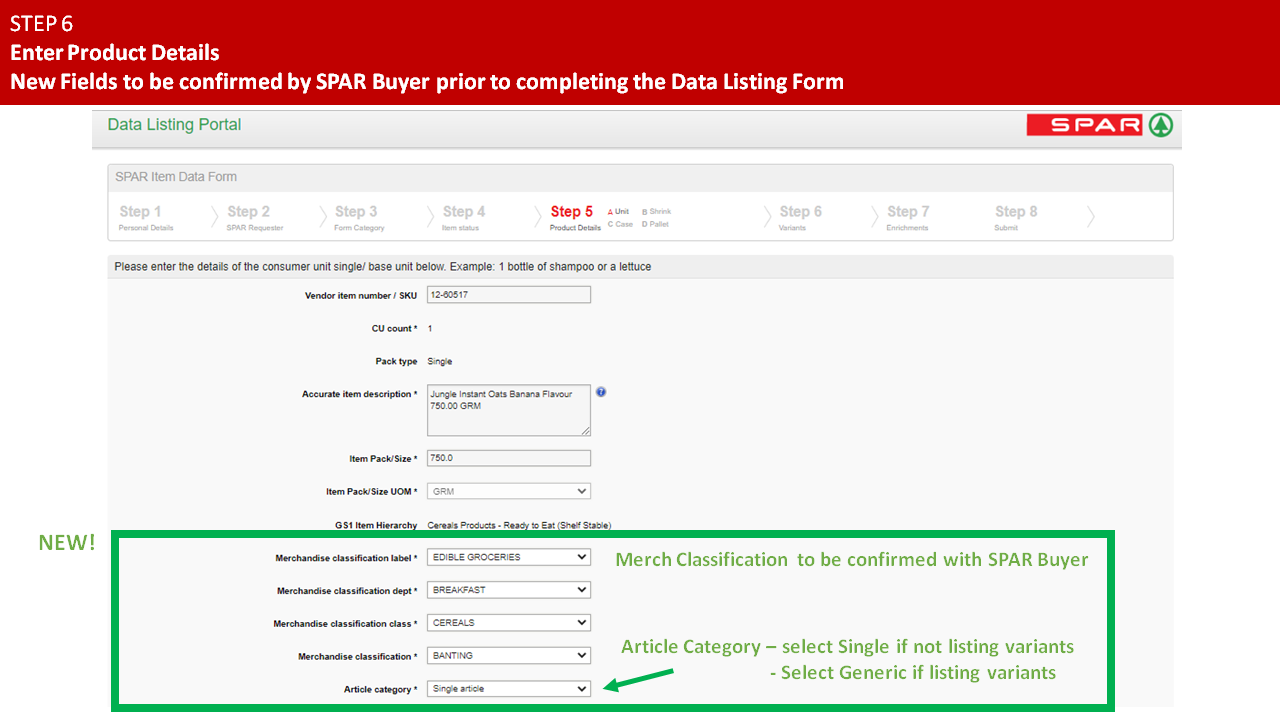The width and height of the screenshot is (1280, 720).
Task: Choose the D Pallet sub-step
Action: pyautogui.click(x=655, y=224)
